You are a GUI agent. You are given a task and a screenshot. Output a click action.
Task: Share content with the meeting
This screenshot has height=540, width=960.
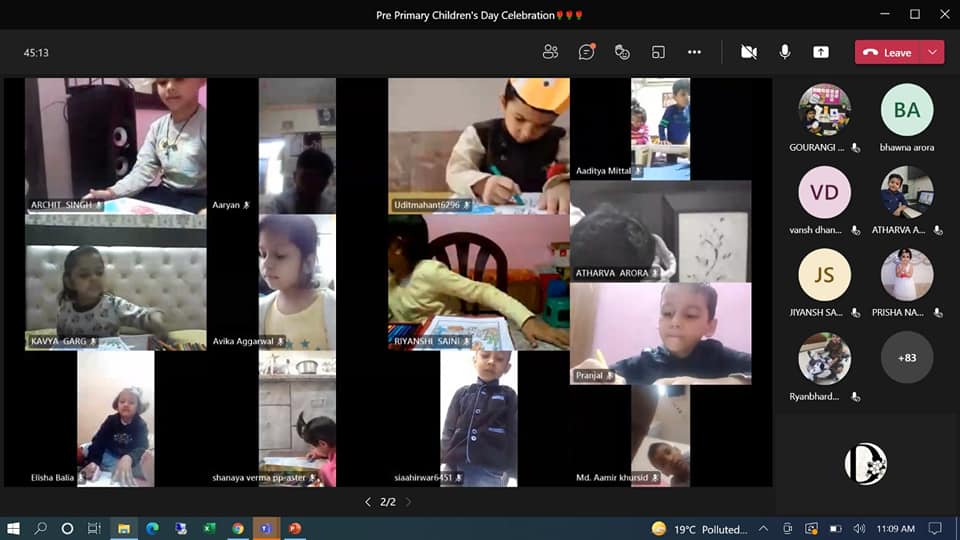coord(820,52)
